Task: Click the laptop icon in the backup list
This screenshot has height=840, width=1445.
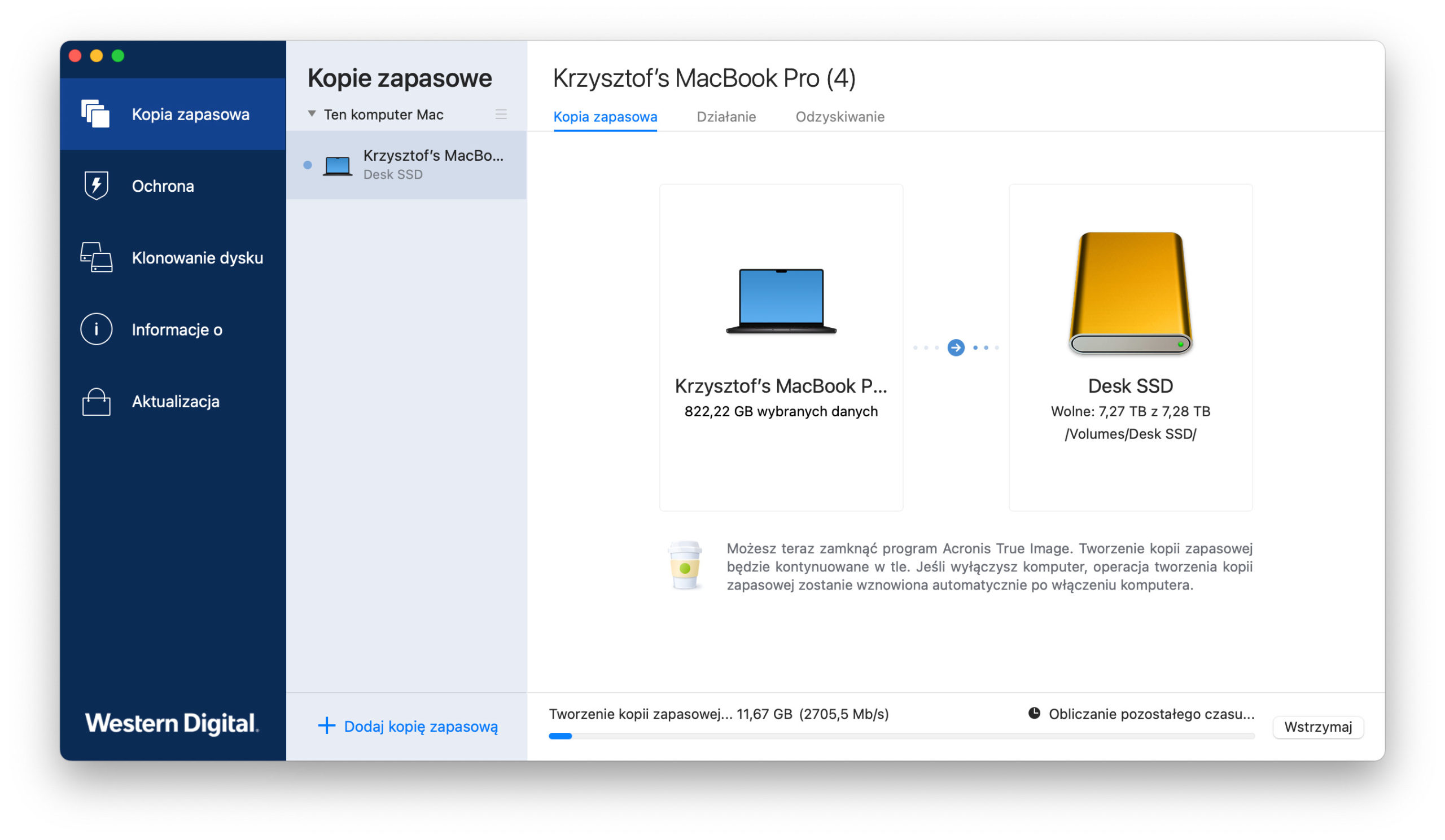Action: (337, 166)
